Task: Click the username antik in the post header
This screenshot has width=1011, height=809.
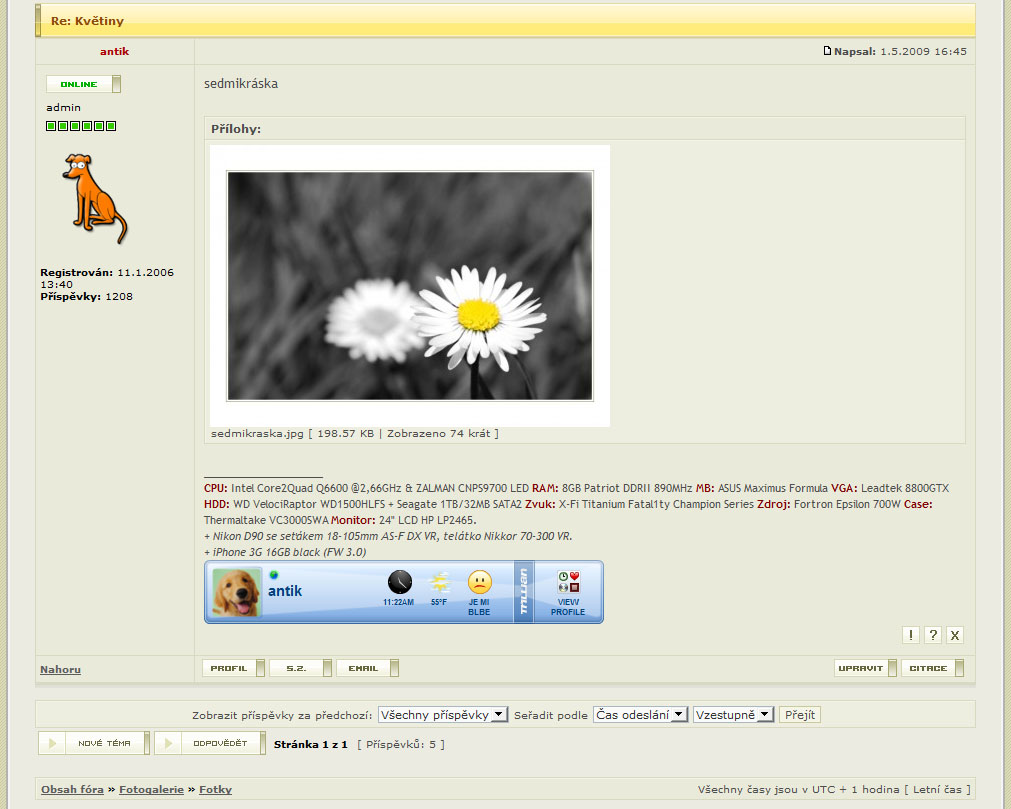Action: (115, 52)
